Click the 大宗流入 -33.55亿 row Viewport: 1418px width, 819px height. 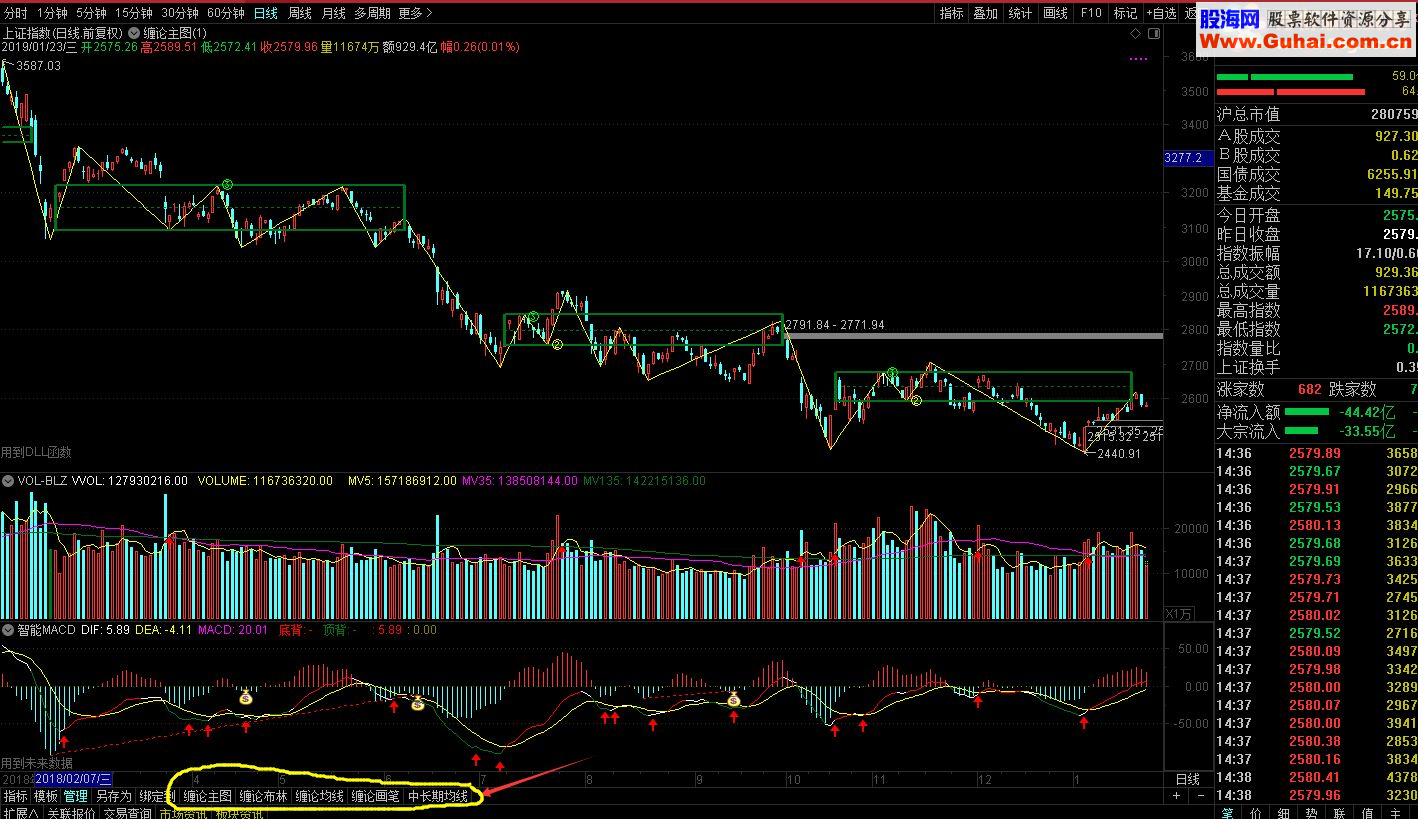click(x=1316, y=432)
